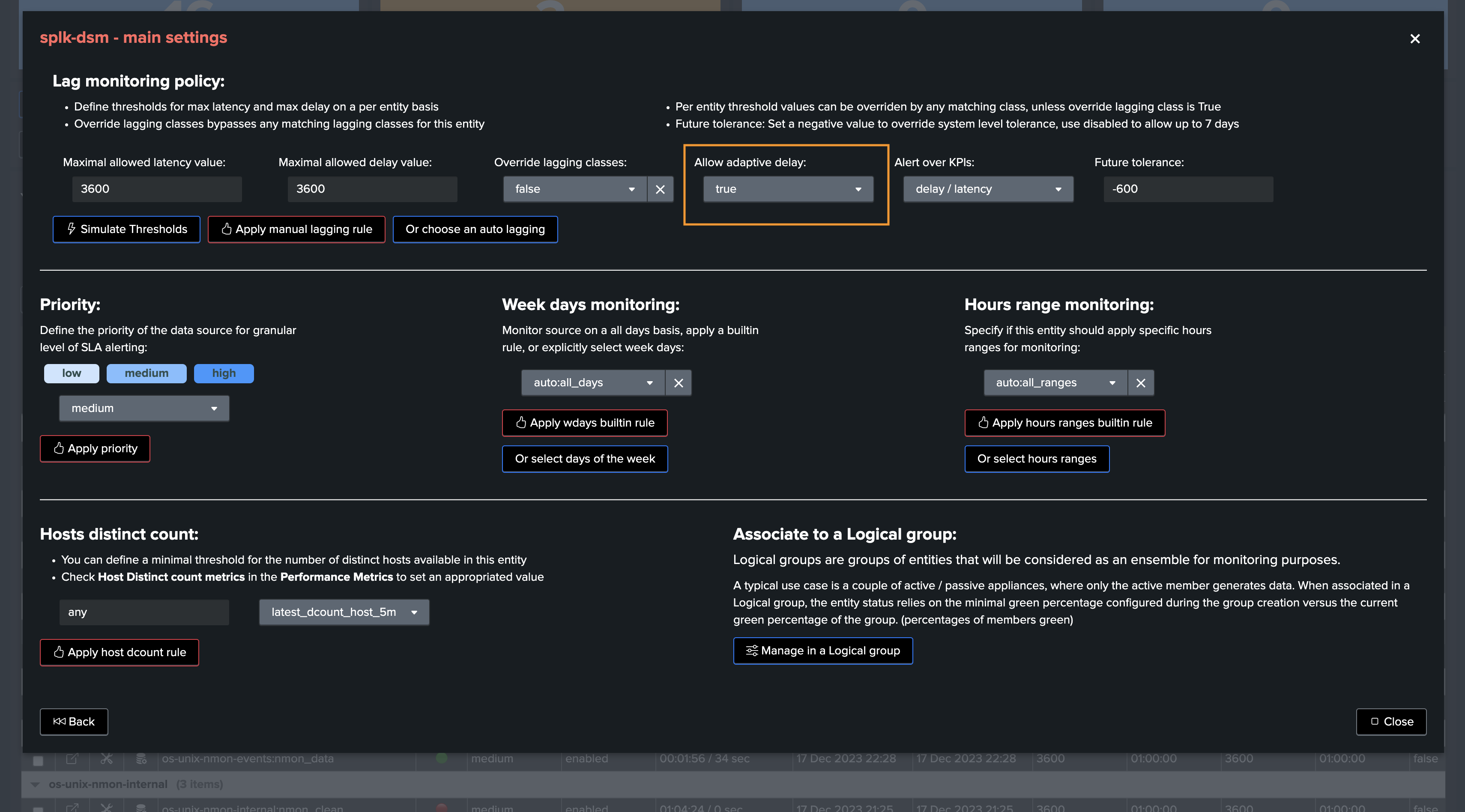Open the medium priority dropdown
Image resolution: width=1465 pixels, height=812 pixels.
click(x=144, y=408)
